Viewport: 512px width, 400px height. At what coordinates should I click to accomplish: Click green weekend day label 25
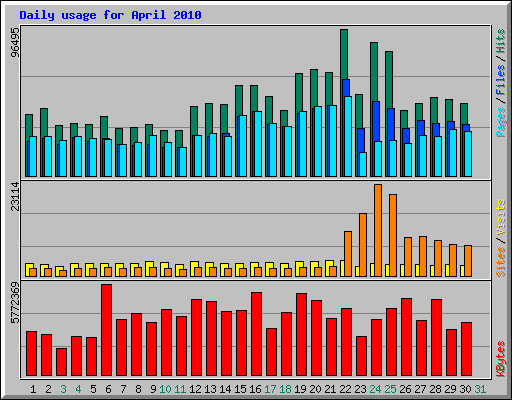(x=390, y=389)
